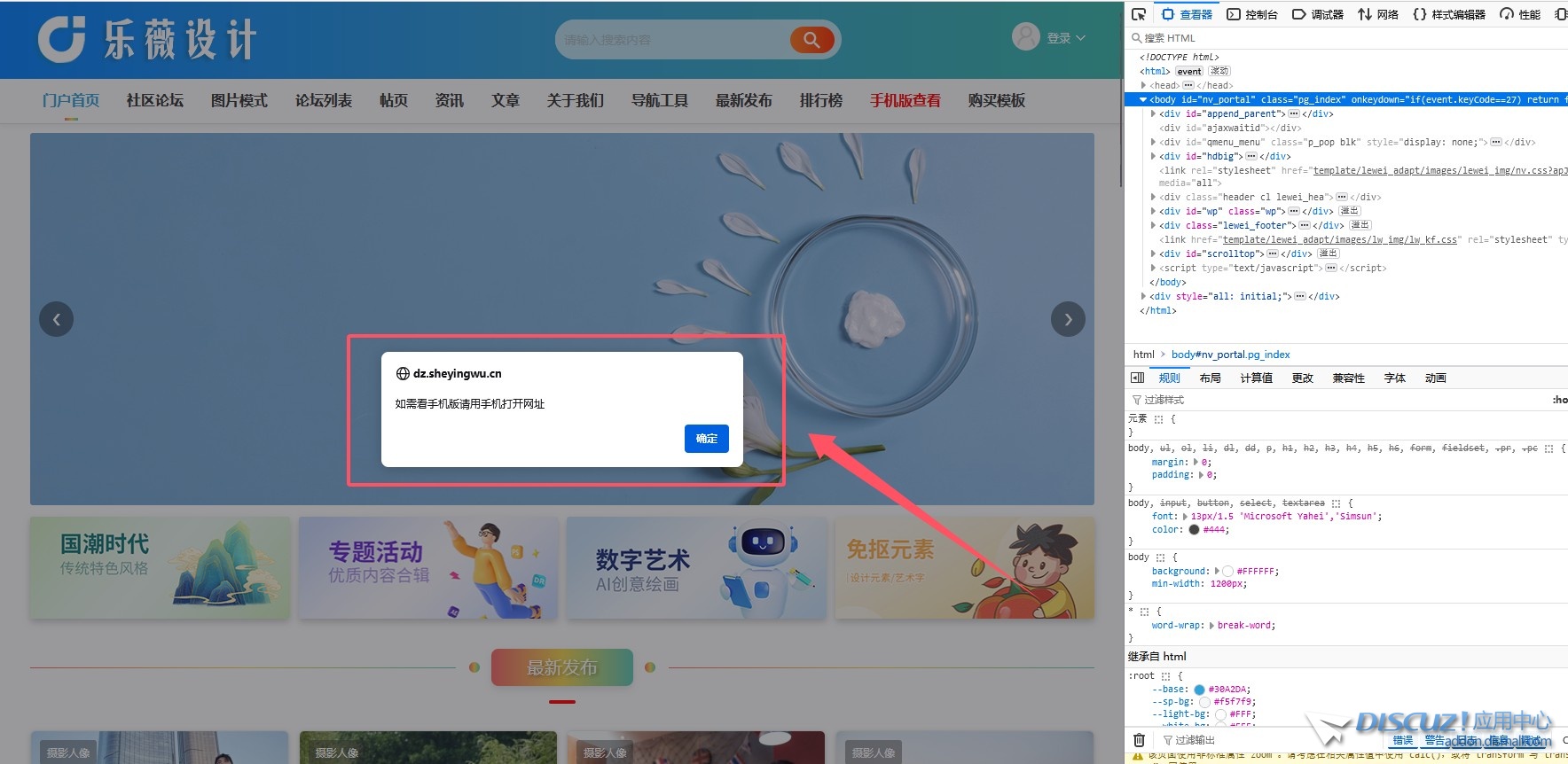Toggle the three-pane inspector layout icon
Viewport: 1568px width, 764px height.
(x=1138, y=378)
